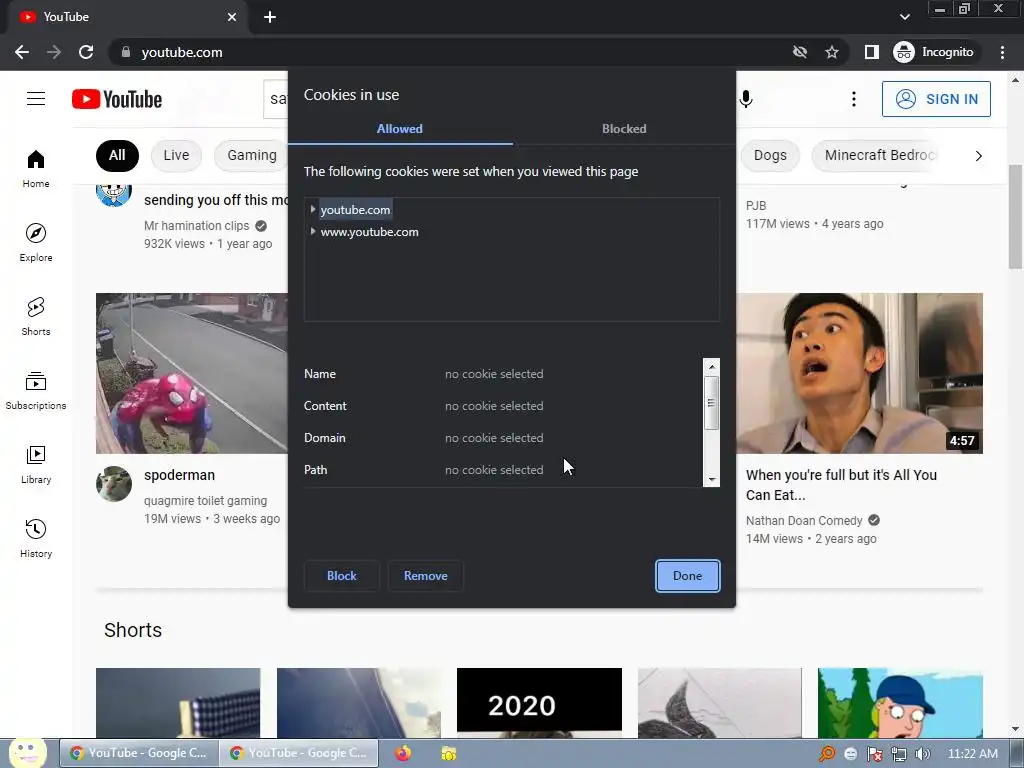Bookmark this page with star icon
1024x768 pixels.
pyautogui.click(x=831, y=52)
